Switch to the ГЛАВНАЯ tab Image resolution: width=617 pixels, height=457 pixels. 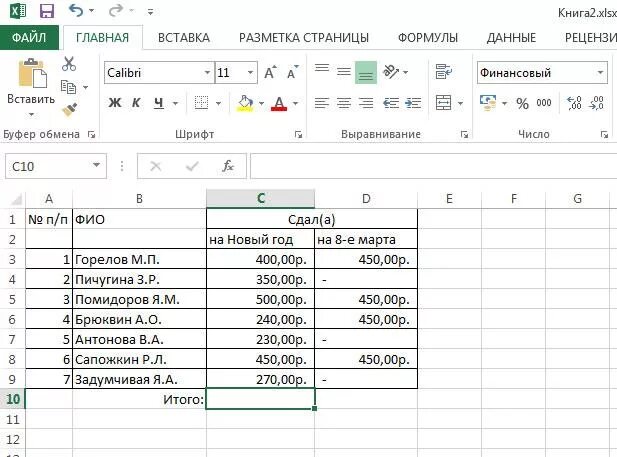click(102, 38)
